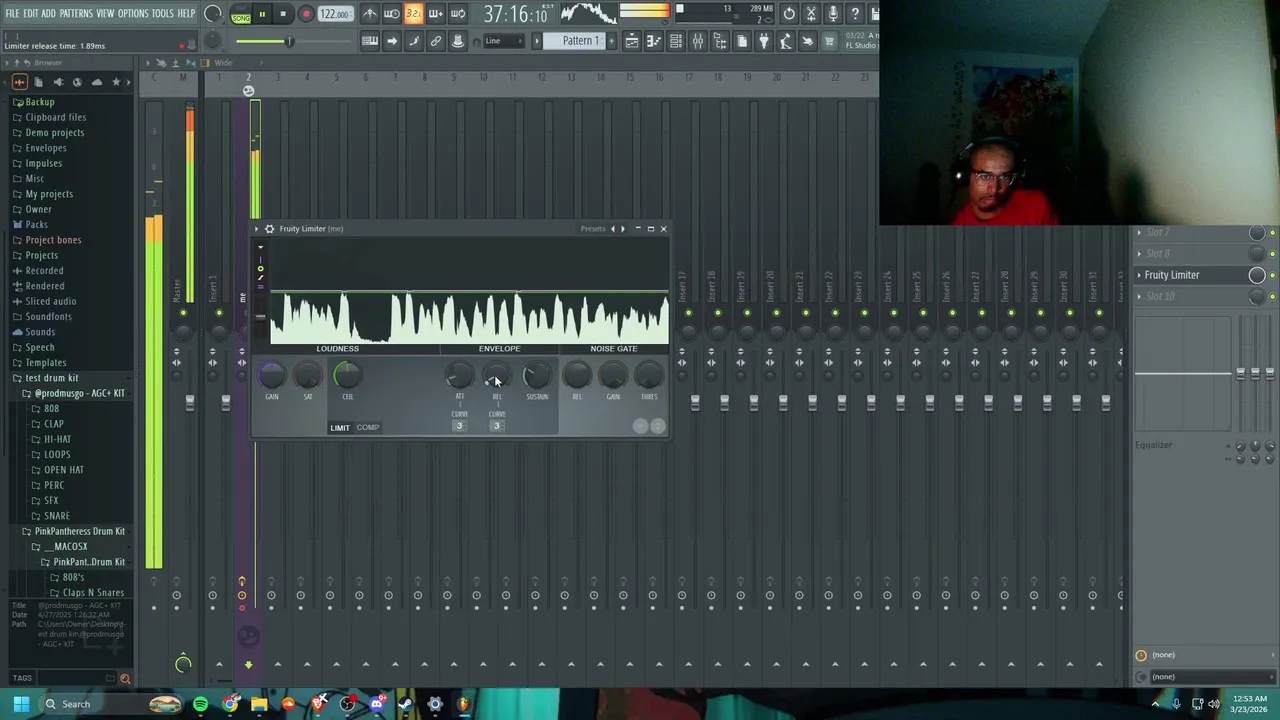Click the Fruity Limiter GAIN knob under Loudness
1280x720 pixels.
[272, 376]
